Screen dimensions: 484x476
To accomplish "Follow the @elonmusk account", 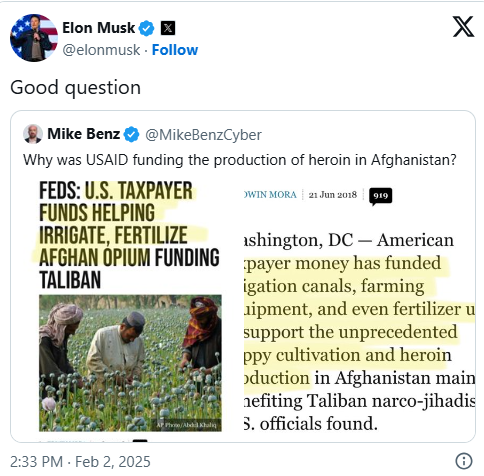I will point(175,50).
